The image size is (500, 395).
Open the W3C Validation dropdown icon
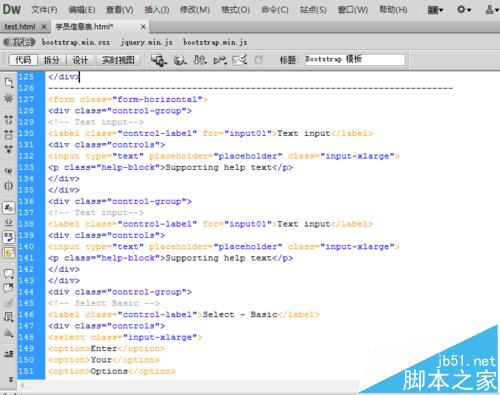point(220,60)
